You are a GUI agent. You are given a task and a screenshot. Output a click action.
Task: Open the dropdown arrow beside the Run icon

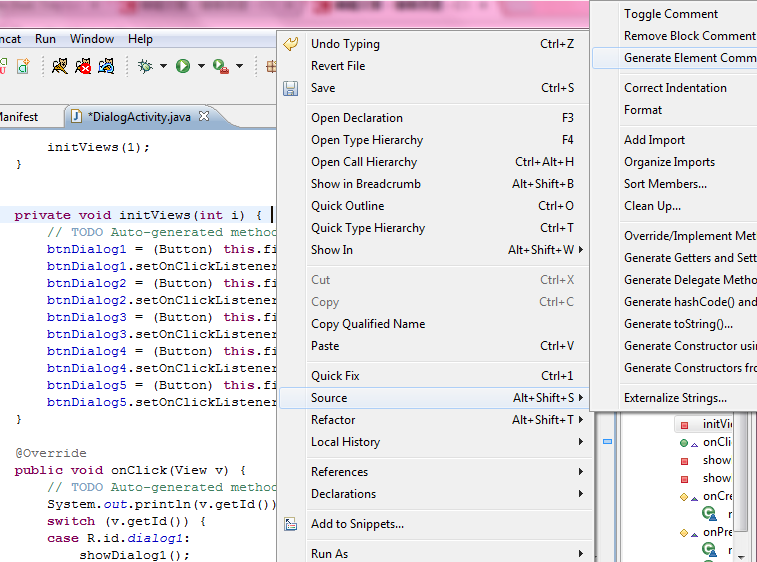point(201,67)
